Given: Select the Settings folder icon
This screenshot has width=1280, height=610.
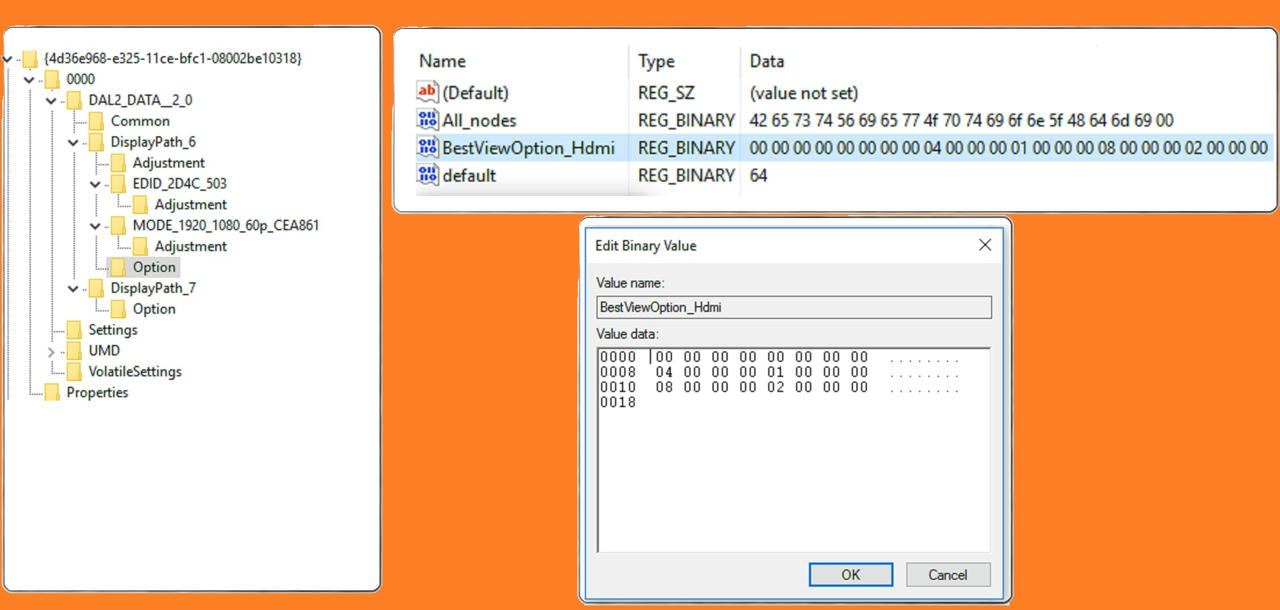Looking at the screenshot, I should click(x=74, y=330).
